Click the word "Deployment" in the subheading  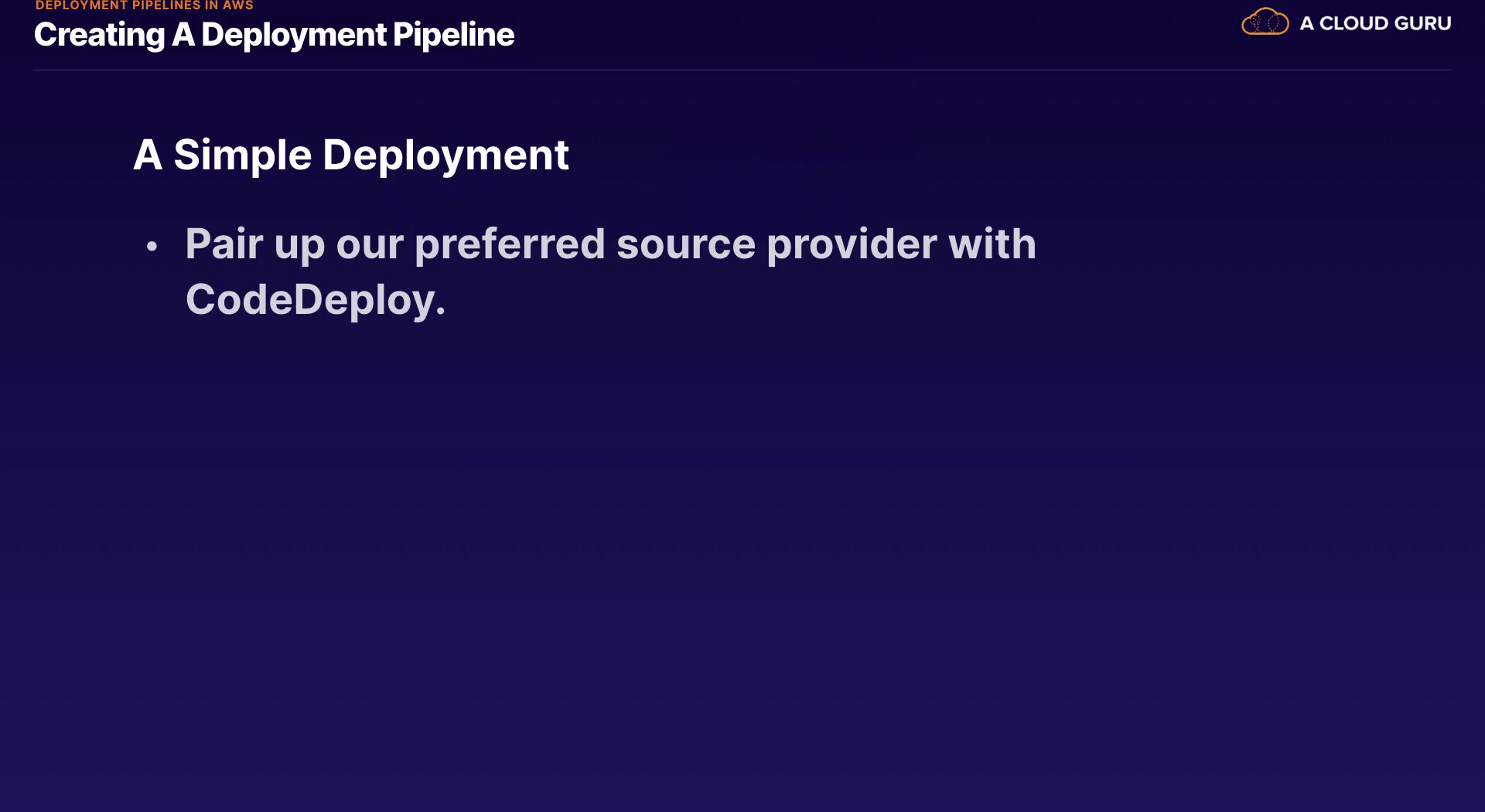point(445,155)
